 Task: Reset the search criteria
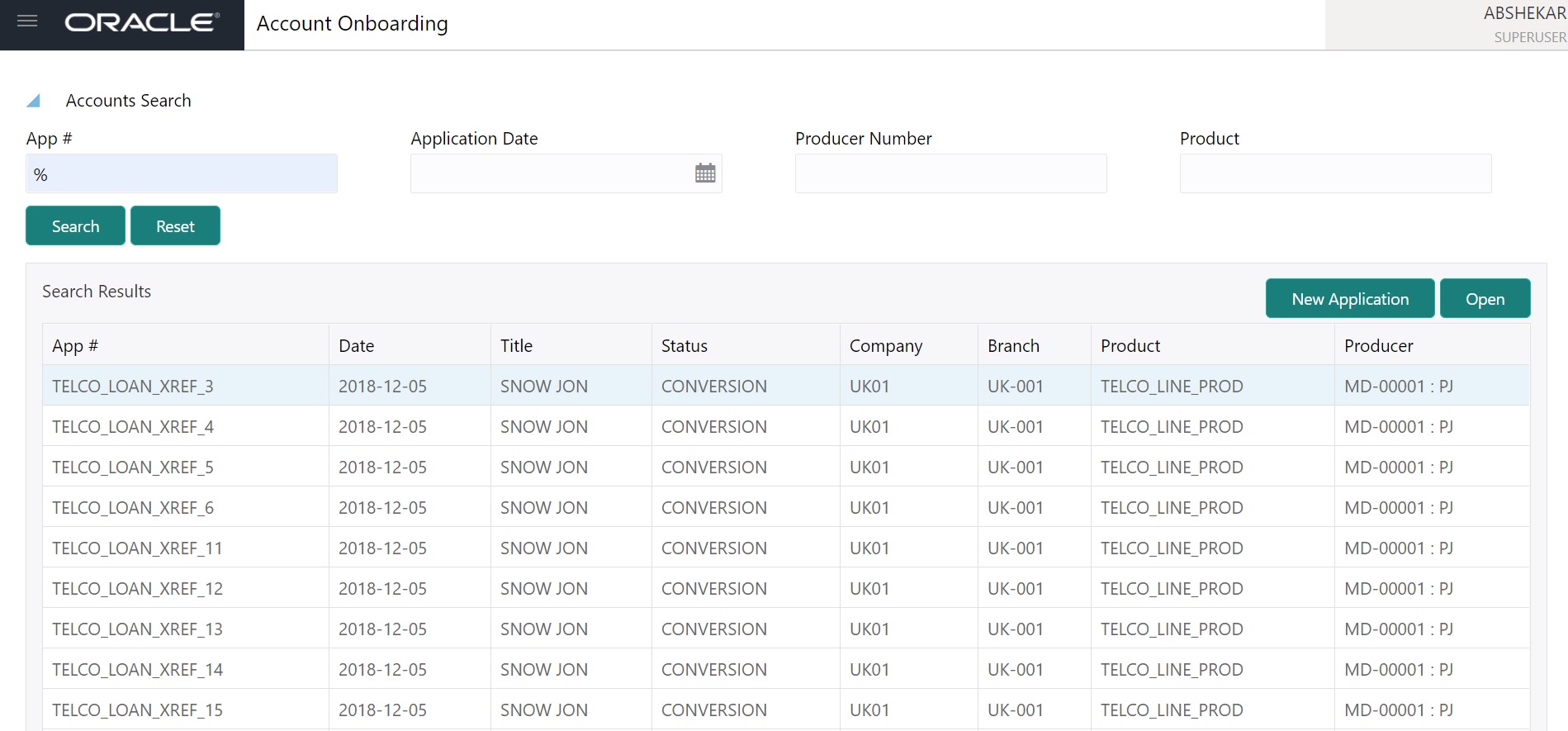pyautogui.click(x=175, y=226)
